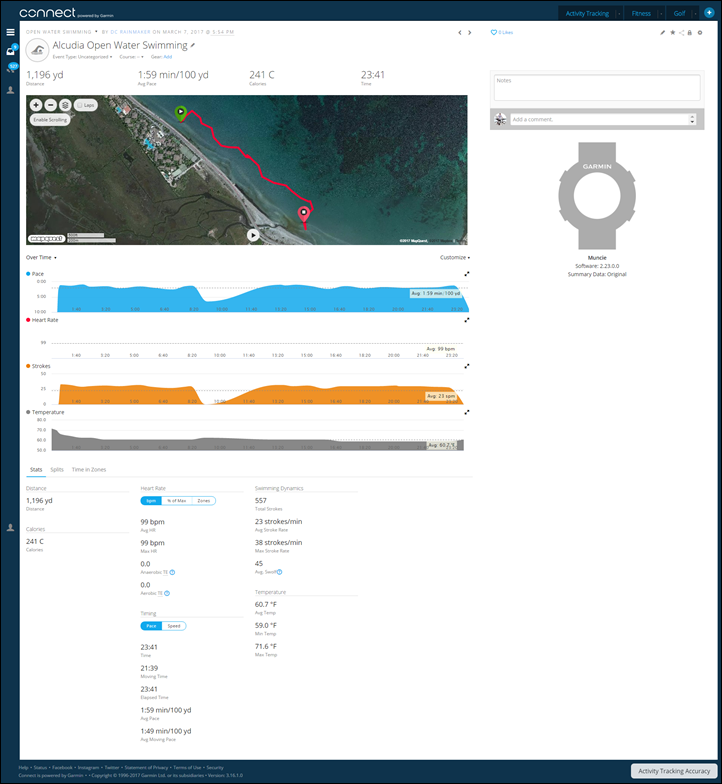The height and width of the screenshot is (784, 722).
Task: Open the Anaerobic TE help icon
Action: [173, 572]
